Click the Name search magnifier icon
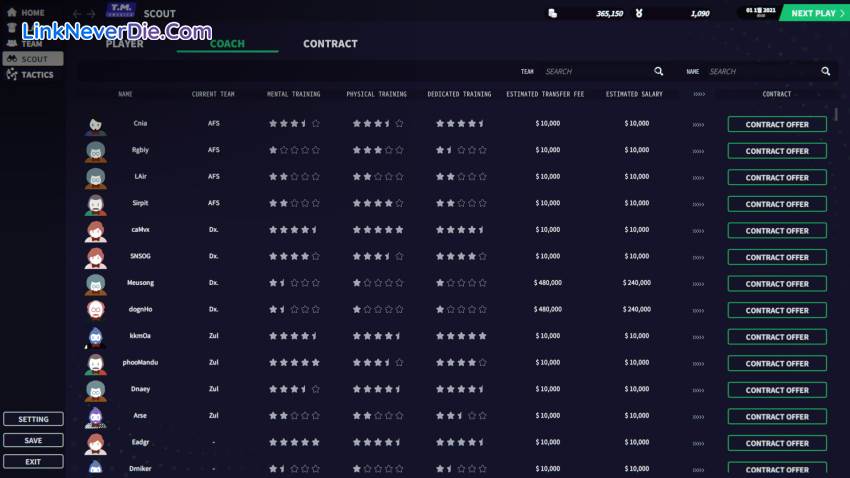This screenshot has height=478, width=850. coord(825,72)
